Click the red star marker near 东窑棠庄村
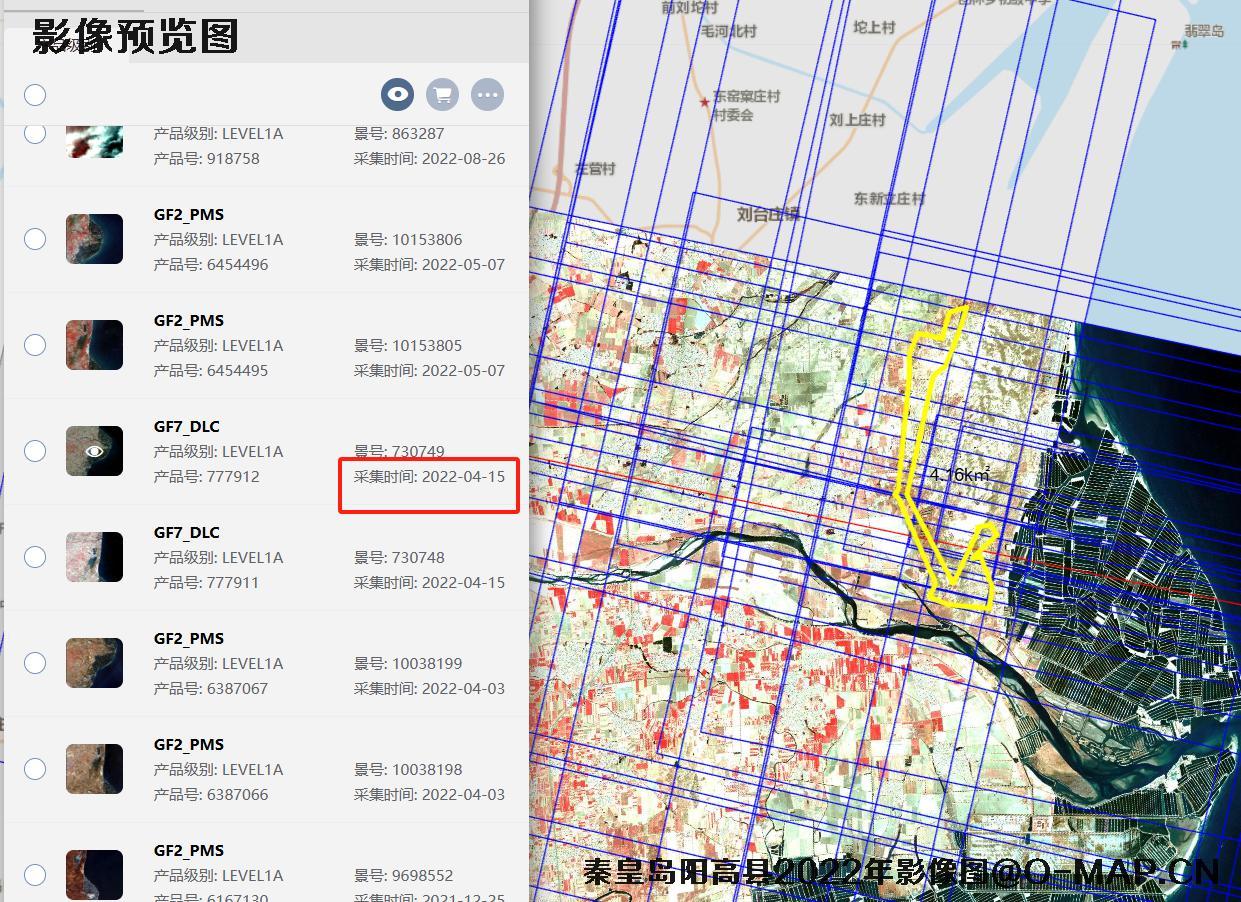Viewport: 1241px width, 902px height. [705, 102]
